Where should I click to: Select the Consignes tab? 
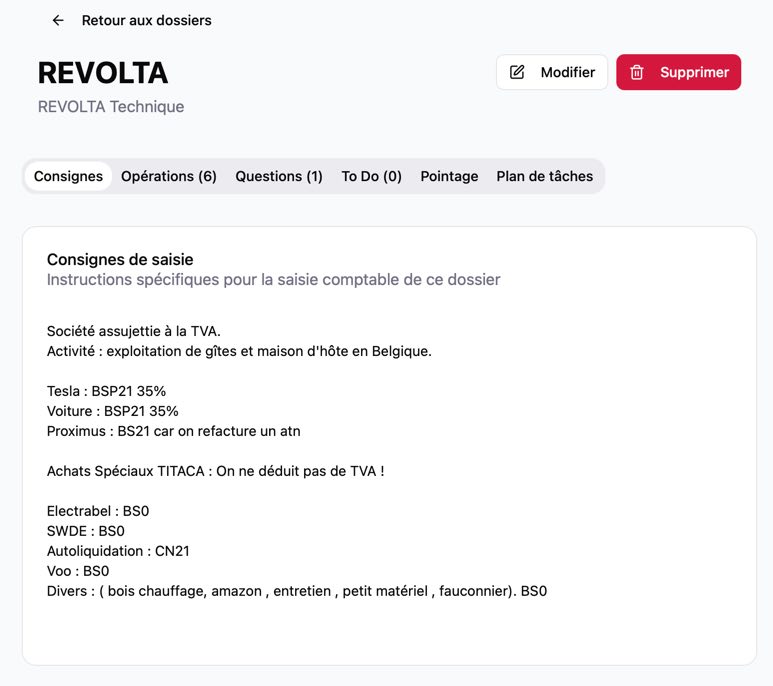(x=69, y=176)
